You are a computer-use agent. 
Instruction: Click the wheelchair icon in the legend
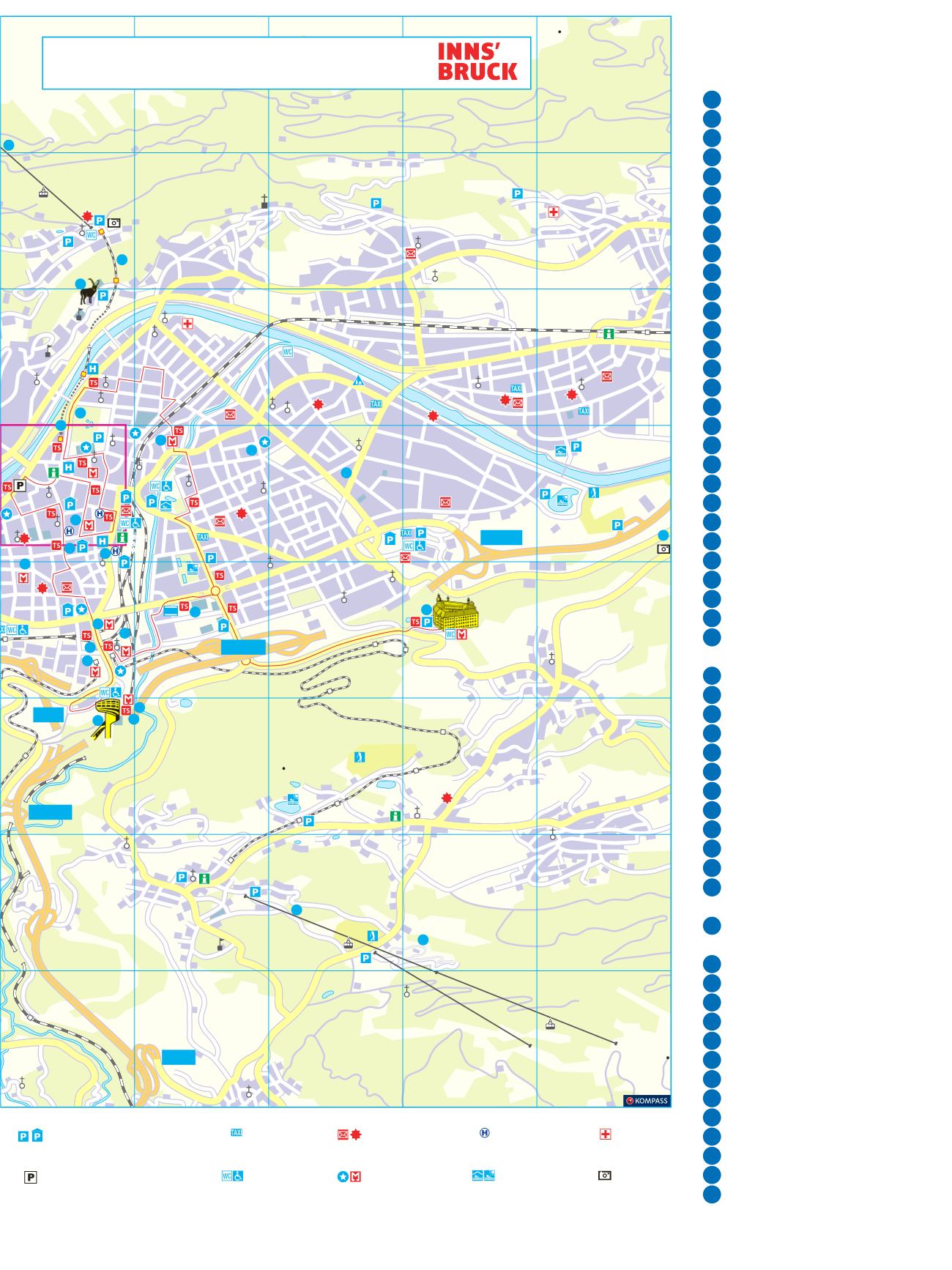(239, 1176)
